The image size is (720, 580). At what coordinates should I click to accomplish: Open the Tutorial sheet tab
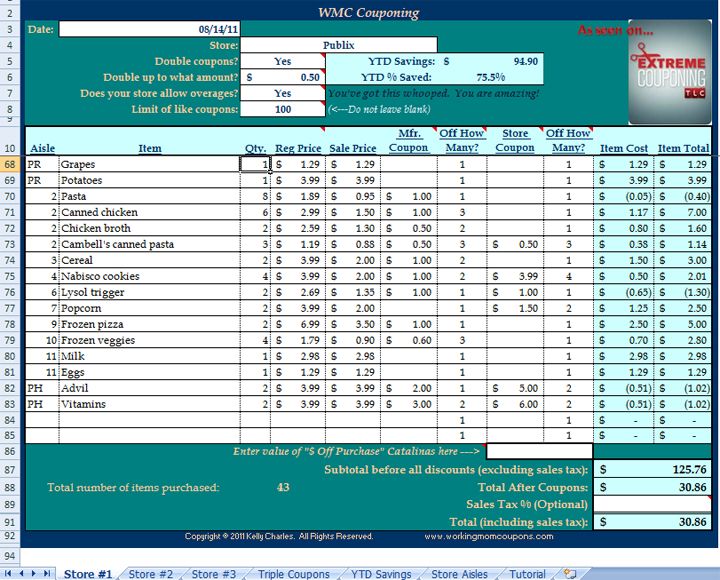(528, 574)
